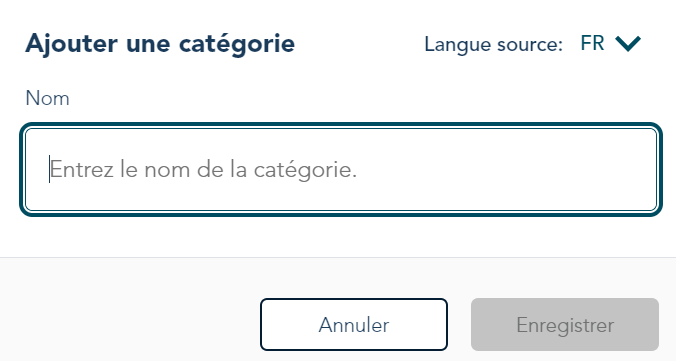Click the greyed-out Enregistrer button
The width and height of the screenshot is (676, 361).
point(565,324)
